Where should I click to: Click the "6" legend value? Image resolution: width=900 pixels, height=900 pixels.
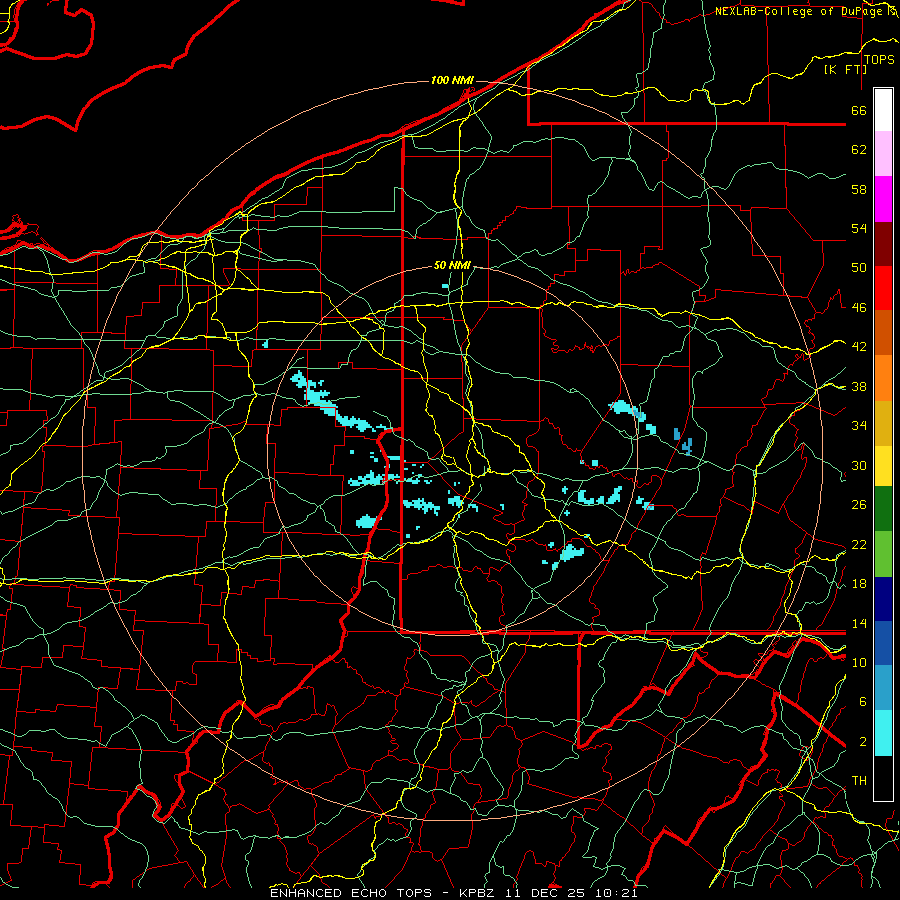point(863,702)
